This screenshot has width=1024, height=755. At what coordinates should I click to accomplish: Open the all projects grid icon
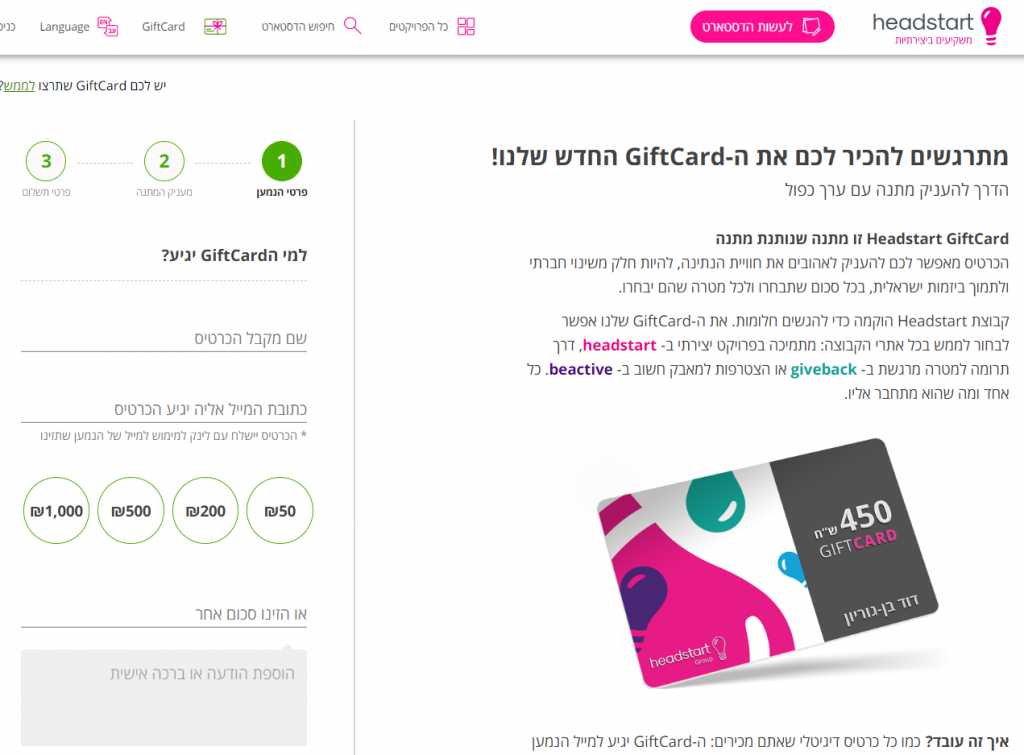click(x=466, y=26)
